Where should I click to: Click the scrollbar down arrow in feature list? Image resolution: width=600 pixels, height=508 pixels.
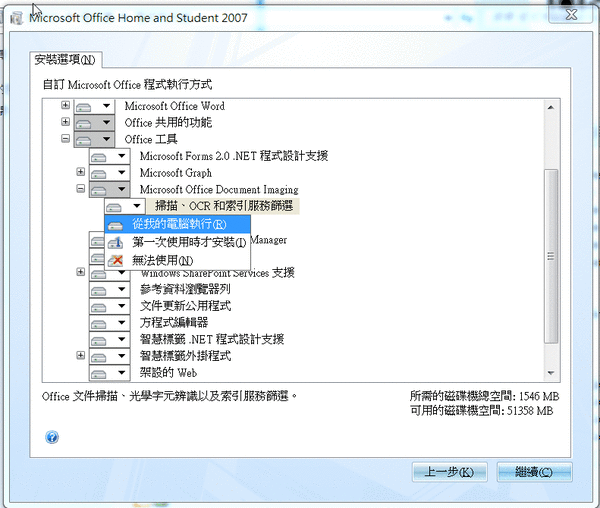click(551, 373)
